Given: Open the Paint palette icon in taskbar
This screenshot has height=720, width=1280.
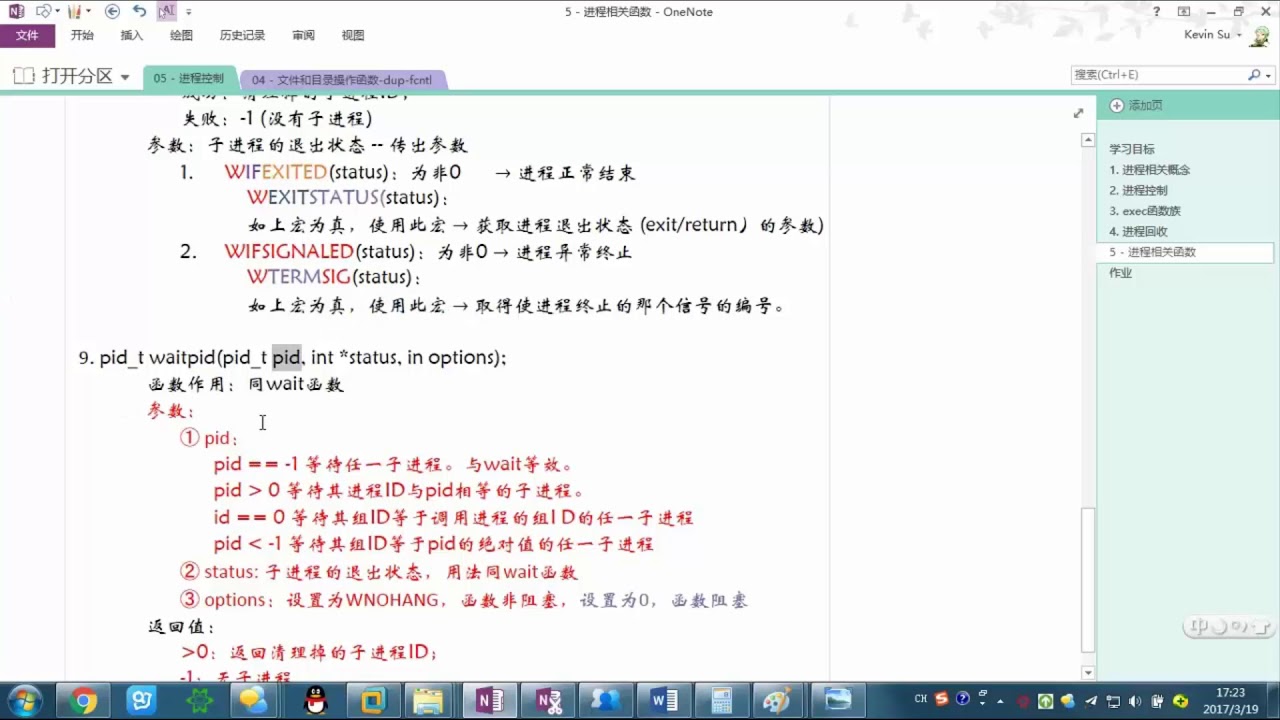Looking at the screenshot, I should coord(777,701).
